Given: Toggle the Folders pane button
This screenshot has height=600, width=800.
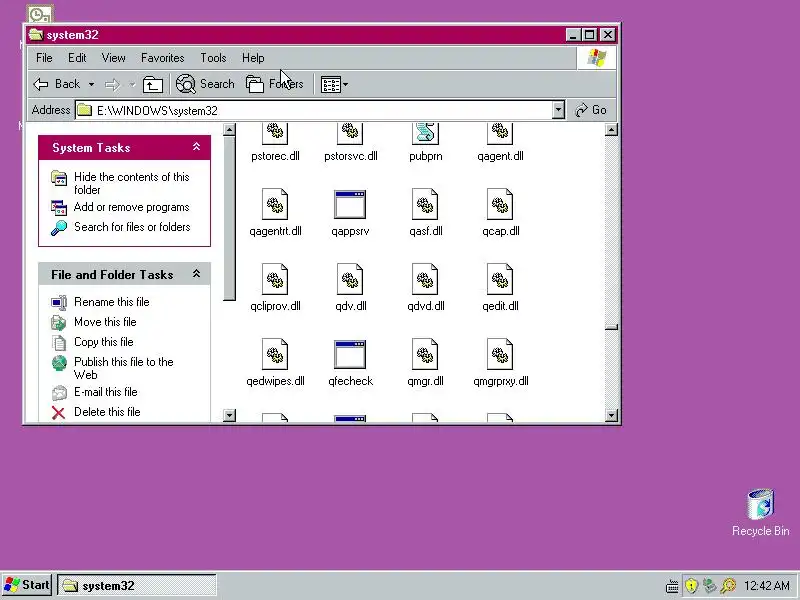Looking at the screenshot, I should click(x=274, y=84).
